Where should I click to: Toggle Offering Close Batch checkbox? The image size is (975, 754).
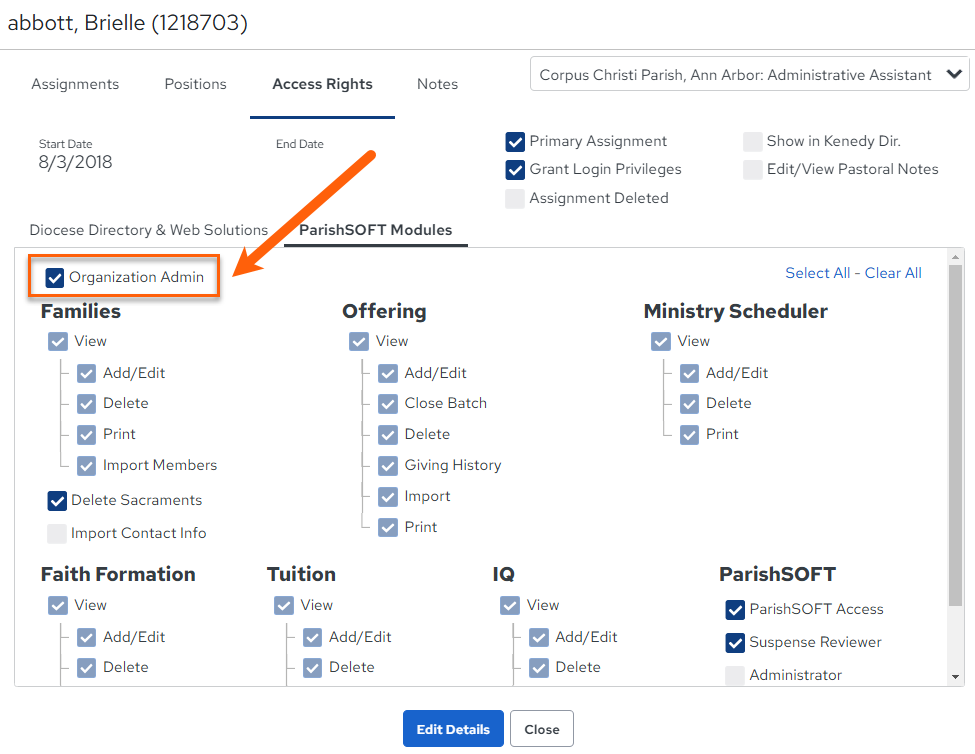388,404
